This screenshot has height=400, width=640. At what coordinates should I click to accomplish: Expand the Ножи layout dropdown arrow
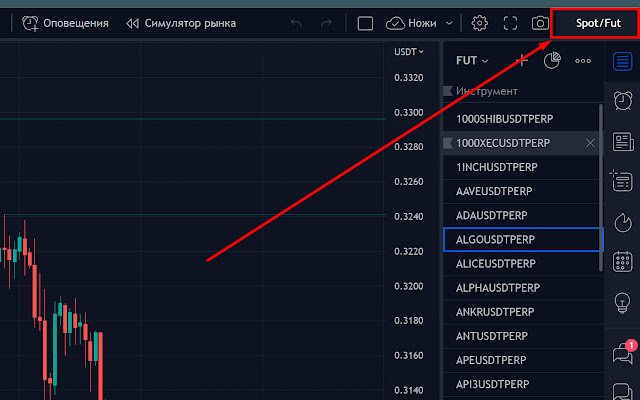(x=449, y=23)
